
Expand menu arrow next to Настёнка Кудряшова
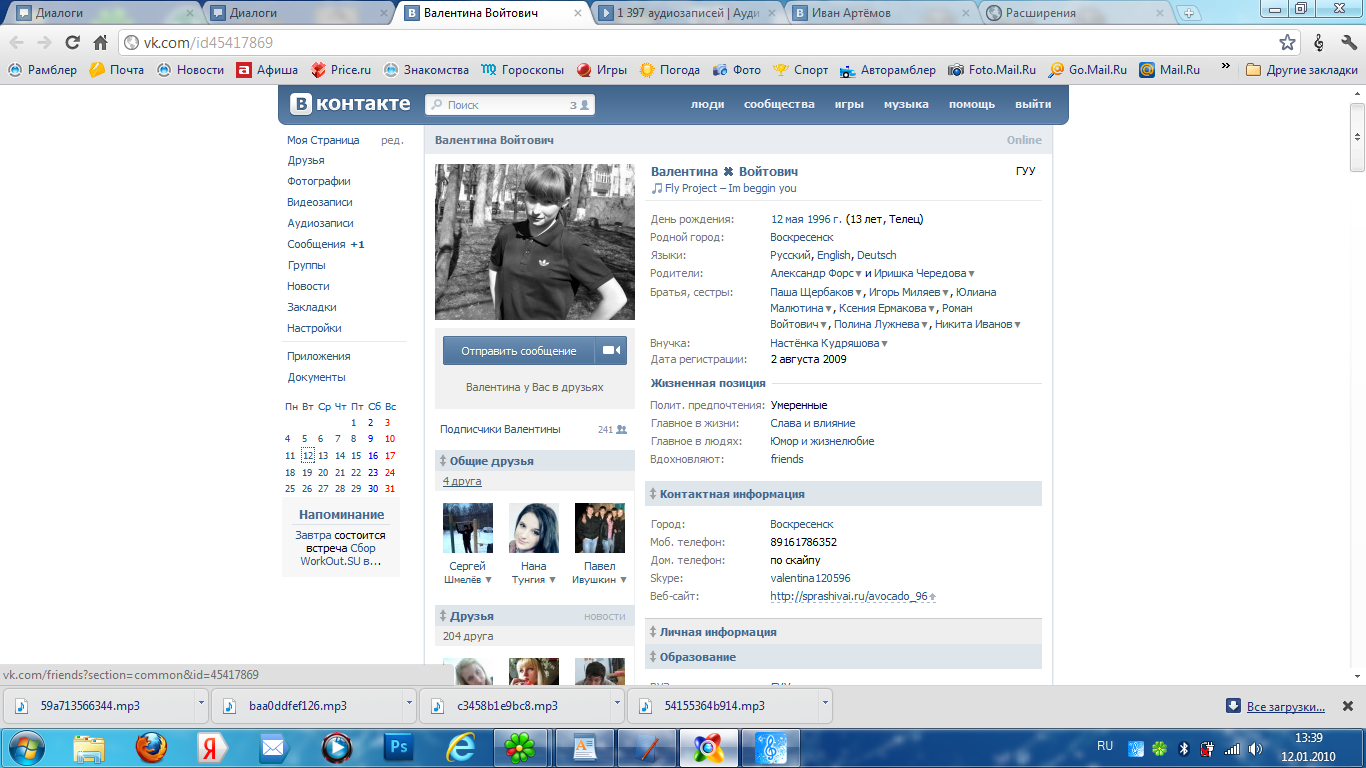[x=884, y=344]
